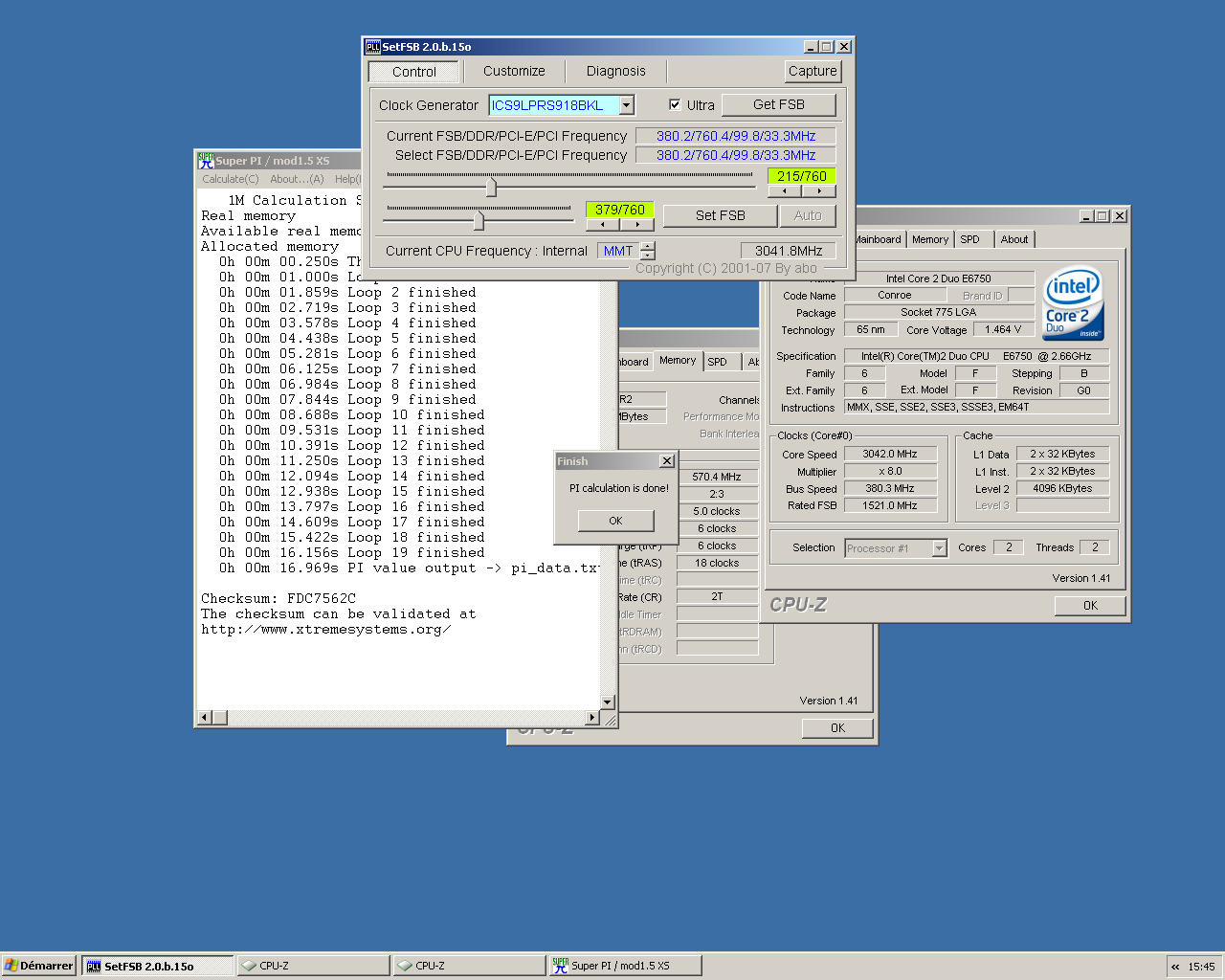Click left arrow under 215/760 value
Image resolution: width=1225 pixels, height=980 pixels.
pyautogui.click(x=785, y=190)
